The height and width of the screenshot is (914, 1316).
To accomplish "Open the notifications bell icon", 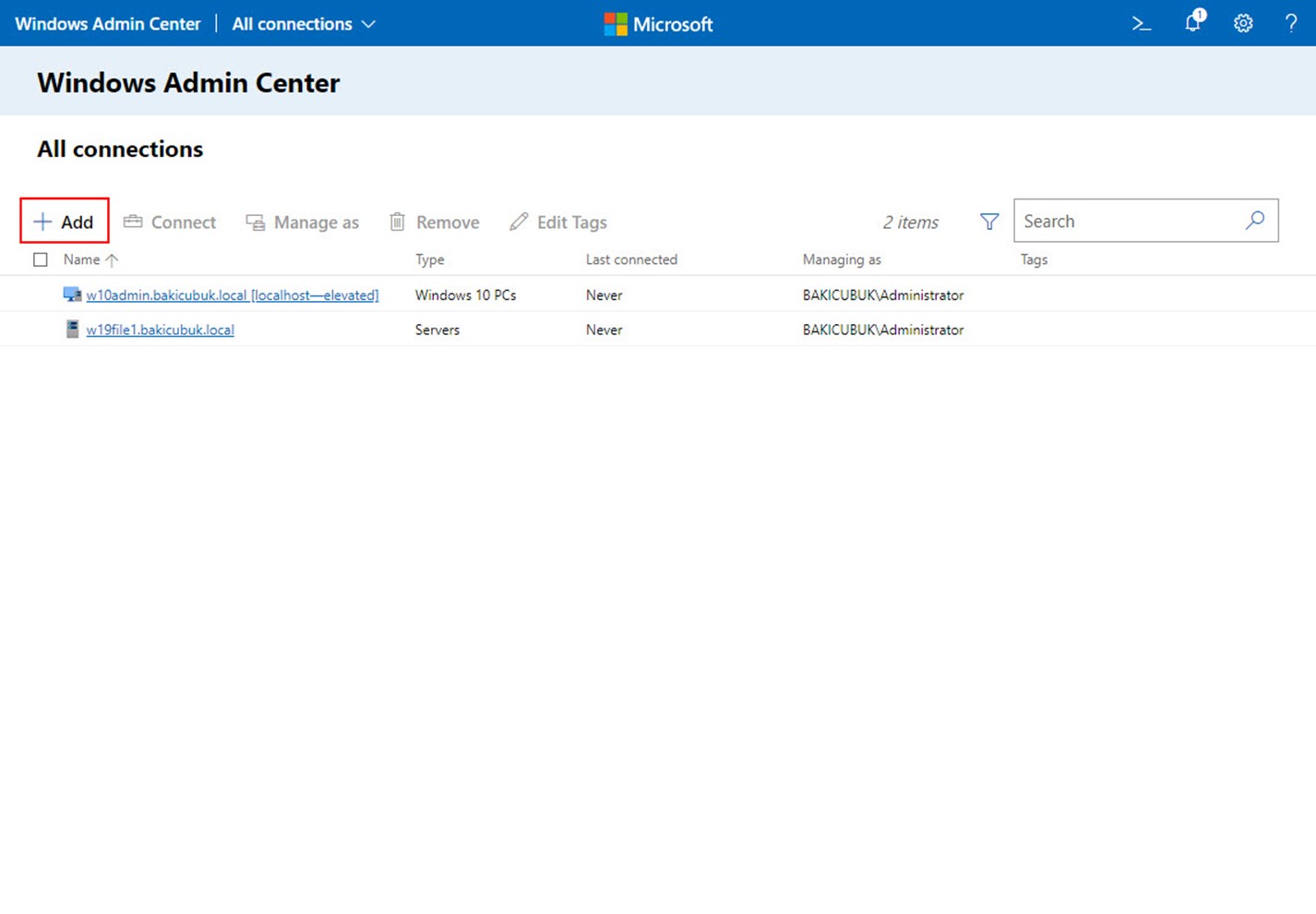I will [1194, 21].
